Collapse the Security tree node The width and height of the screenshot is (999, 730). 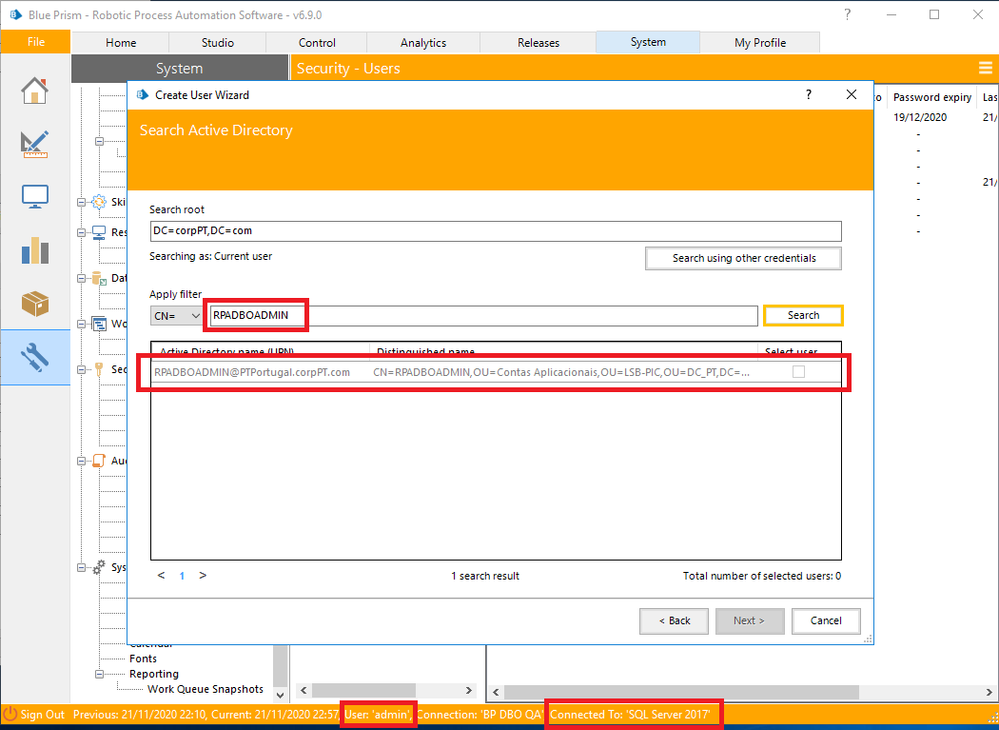point(81,369)
